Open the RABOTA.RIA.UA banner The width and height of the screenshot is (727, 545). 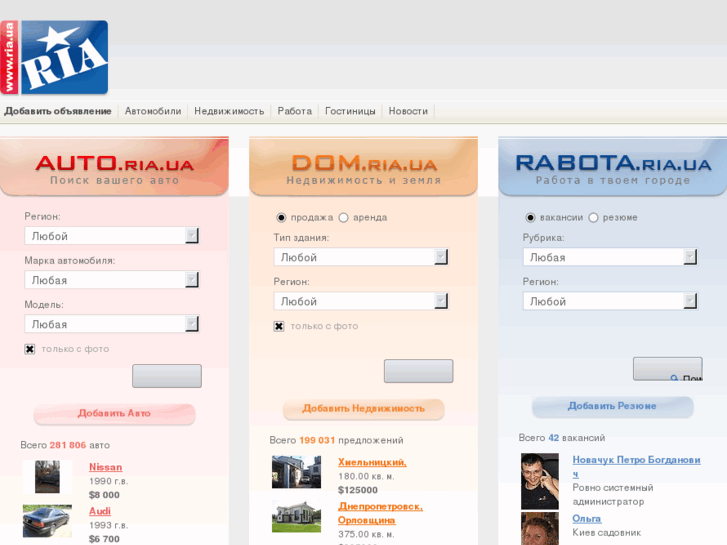tap(612, 166)
